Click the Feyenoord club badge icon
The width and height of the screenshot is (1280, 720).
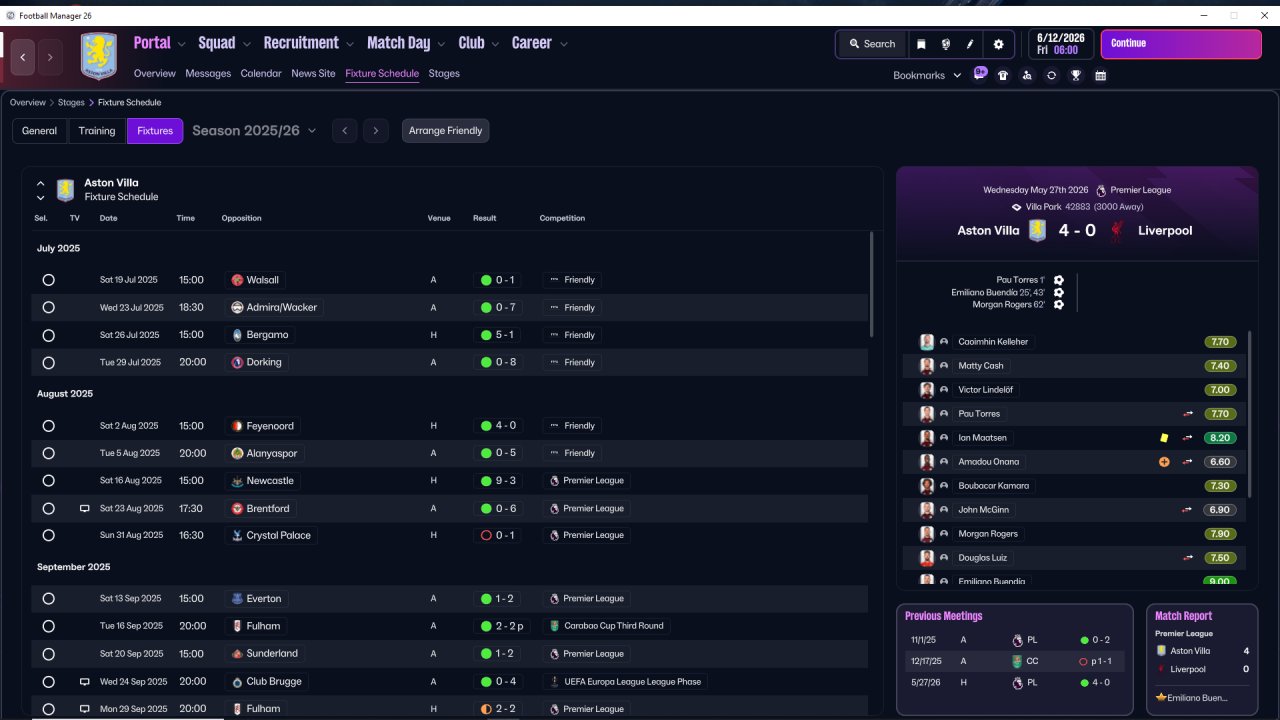pos(237,426)
